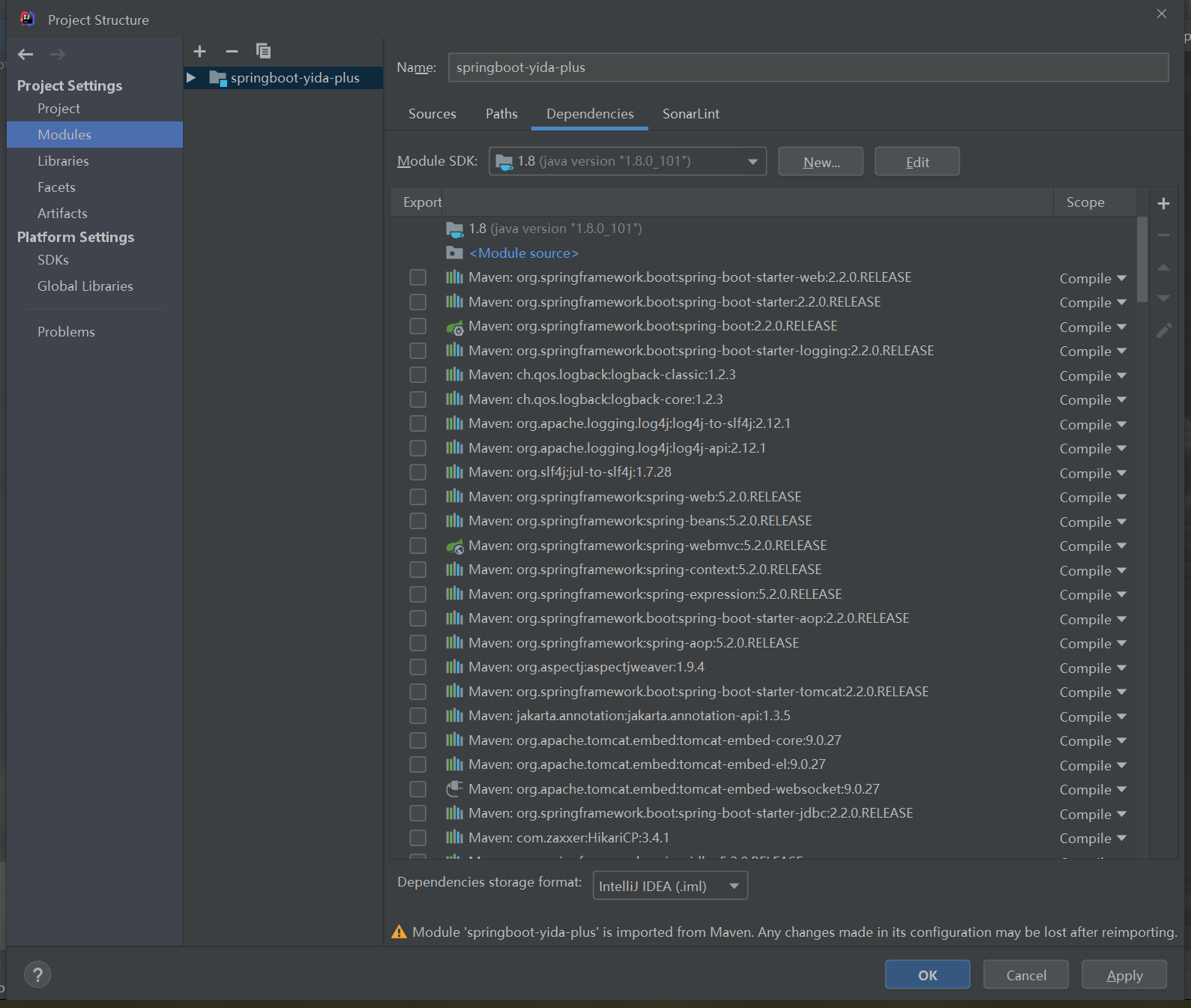Screen dimensions: 1191x1008
Task: Click the IntelliJ IDEA logo in title bar
Action: [x=27, y=19]
